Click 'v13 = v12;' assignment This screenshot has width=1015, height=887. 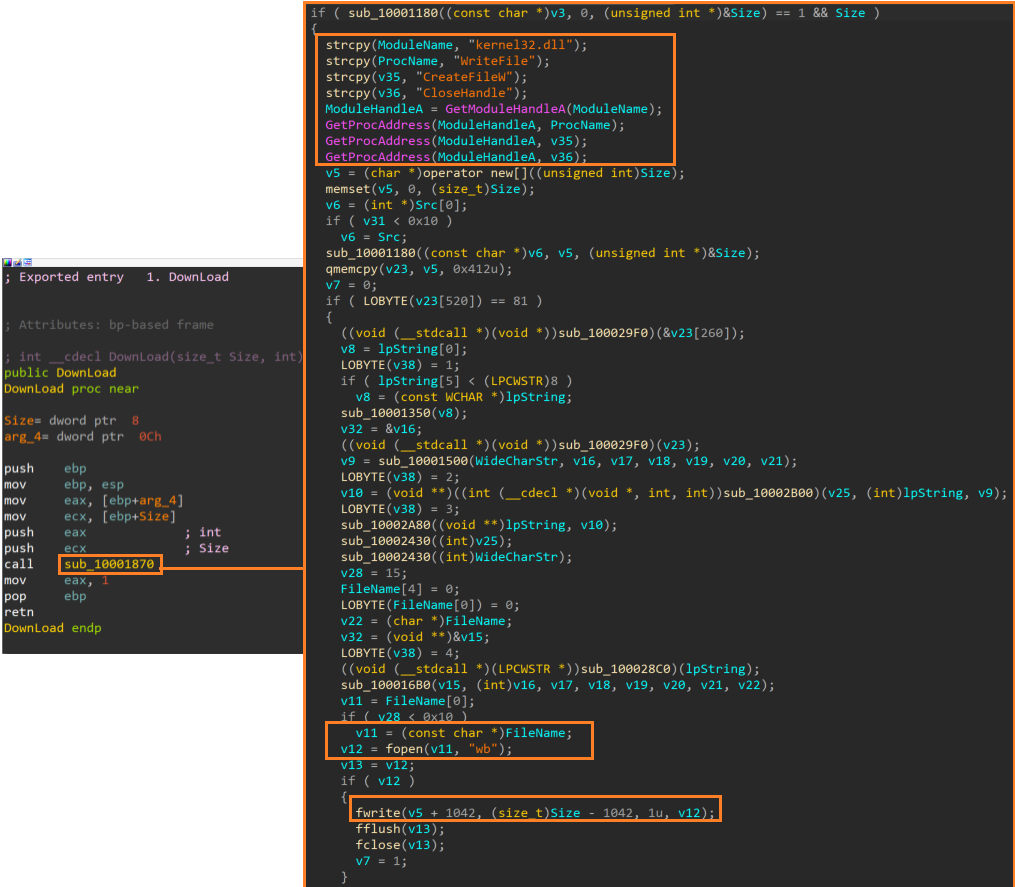click(x=377, y=765)
